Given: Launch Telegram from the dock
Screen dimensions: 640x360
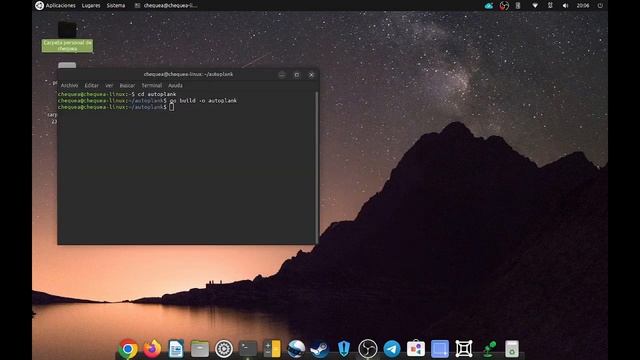Looking at the screenshot, I should coord(392,349).
